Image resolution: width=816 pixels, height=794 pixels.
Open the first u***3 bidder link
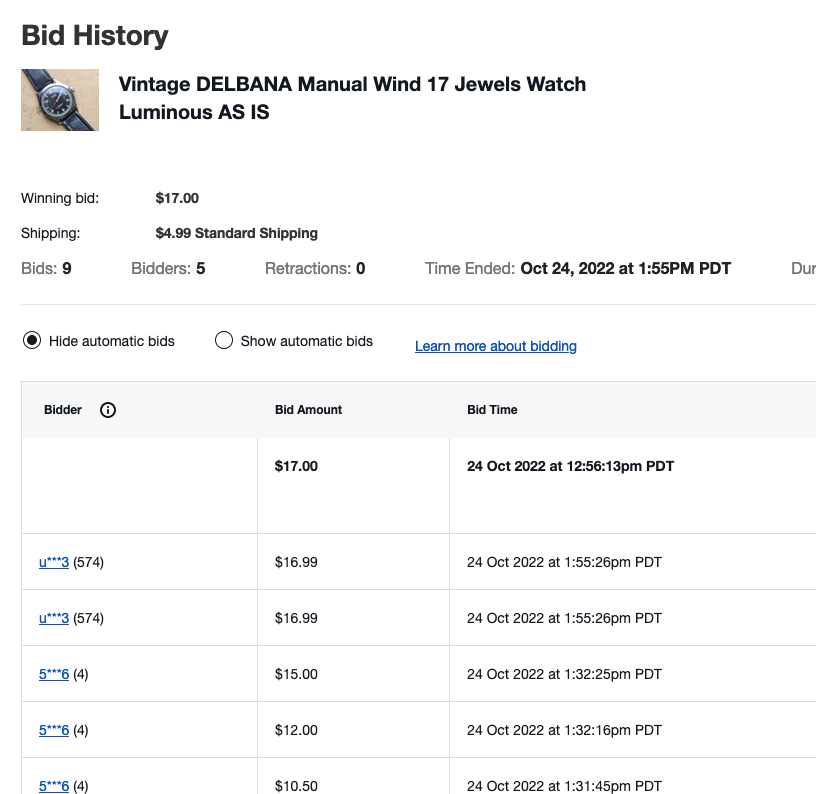[54, 562]
